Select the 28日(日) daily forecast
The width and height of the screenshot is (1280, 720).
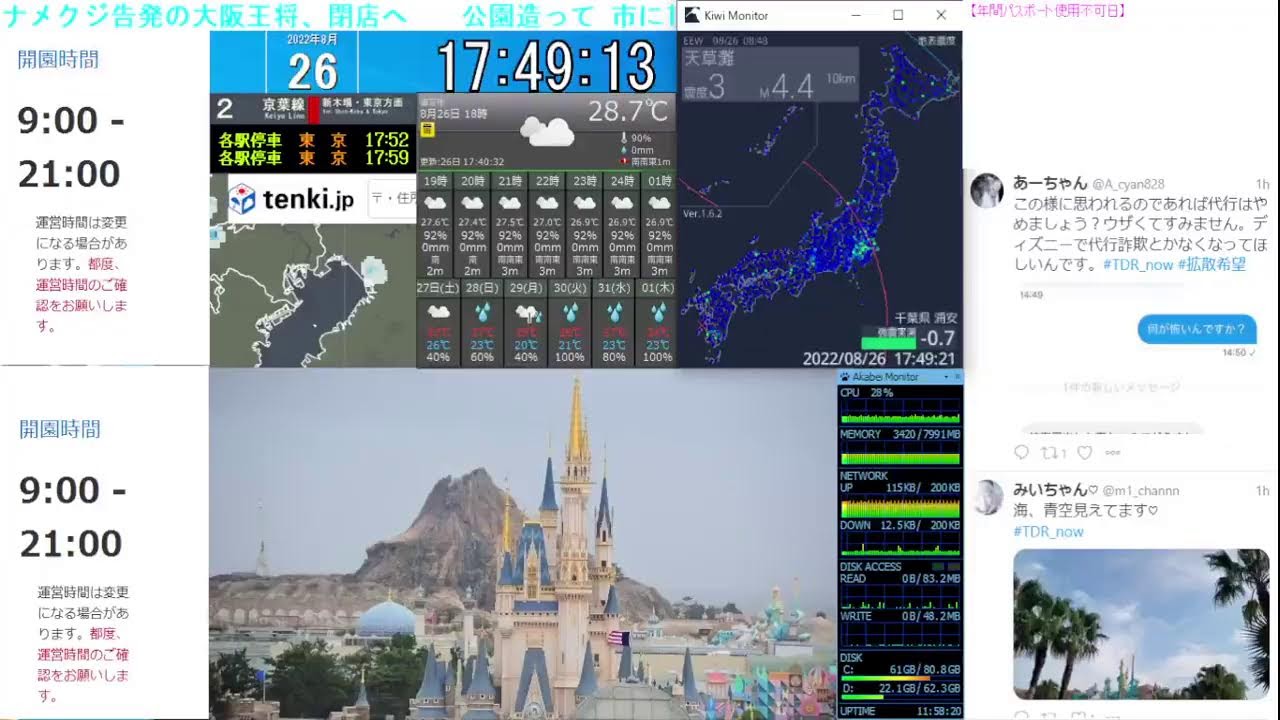tap(482, 323)
